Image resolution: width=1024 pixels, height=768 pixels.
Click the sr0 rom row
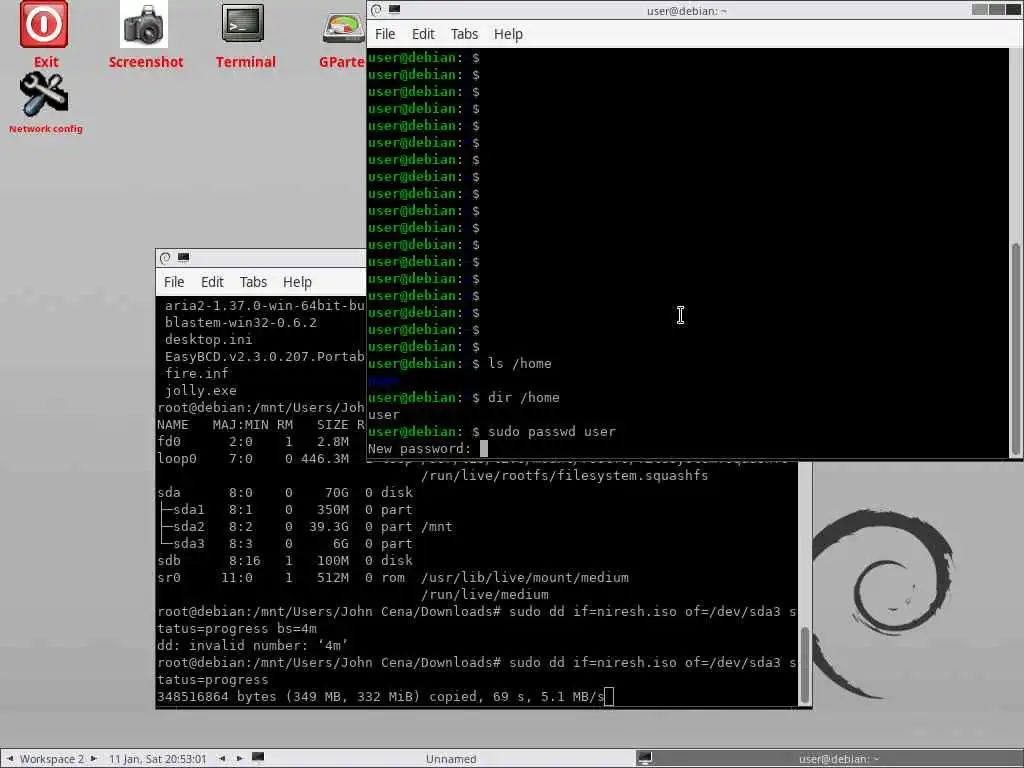[x=392, y=577]
